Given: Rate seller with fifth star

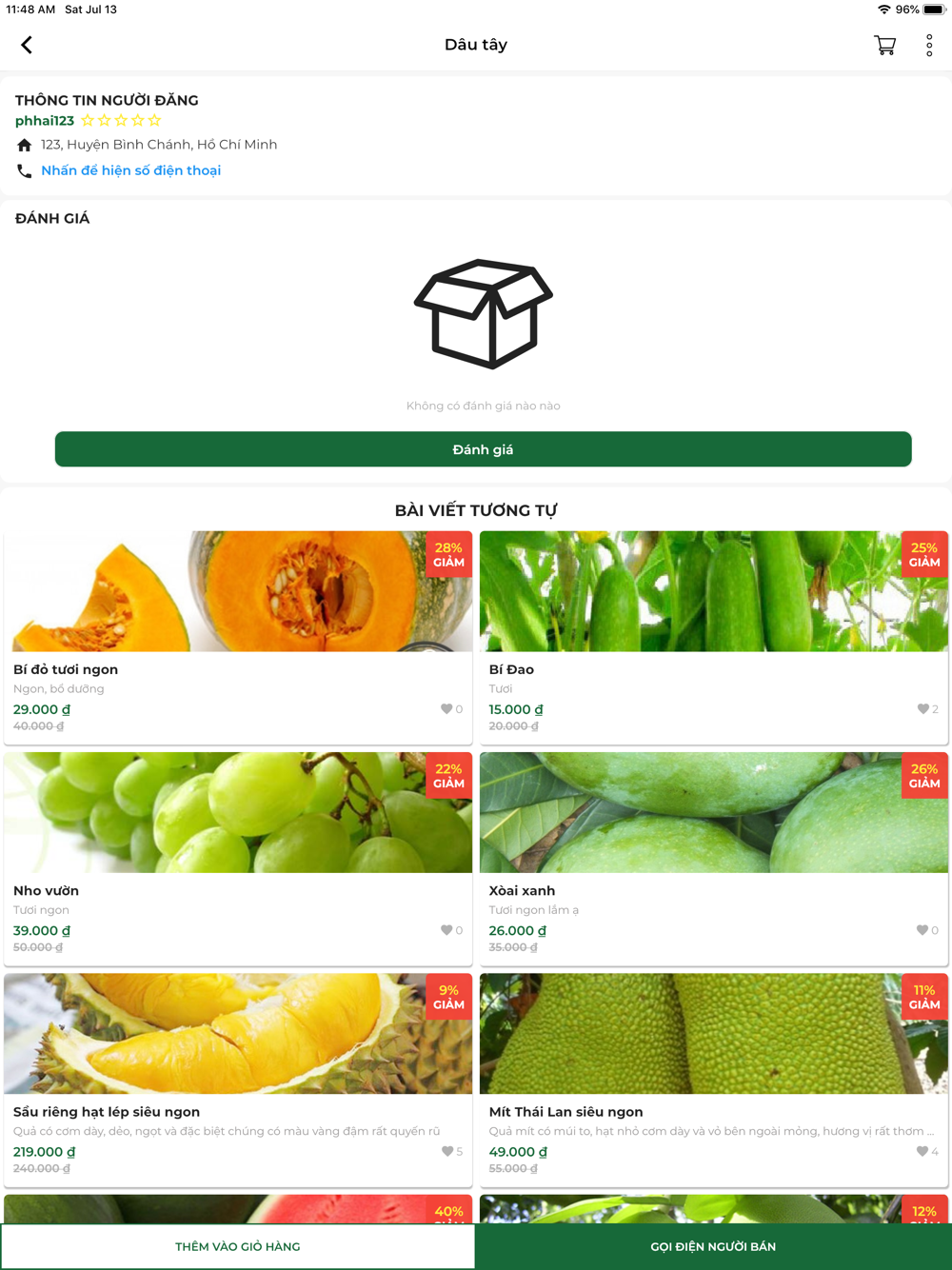Looking at the screenshot, I should click(x=154, y=120).
